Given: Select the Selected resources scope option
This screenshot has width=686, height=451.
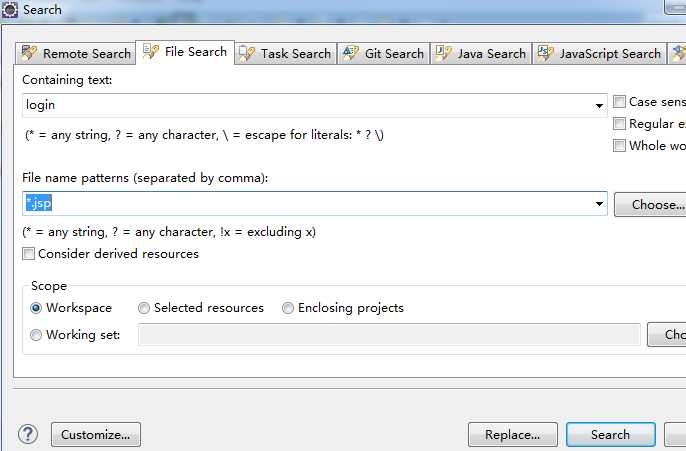Looking at the screenshot, I should click(144, 308).
